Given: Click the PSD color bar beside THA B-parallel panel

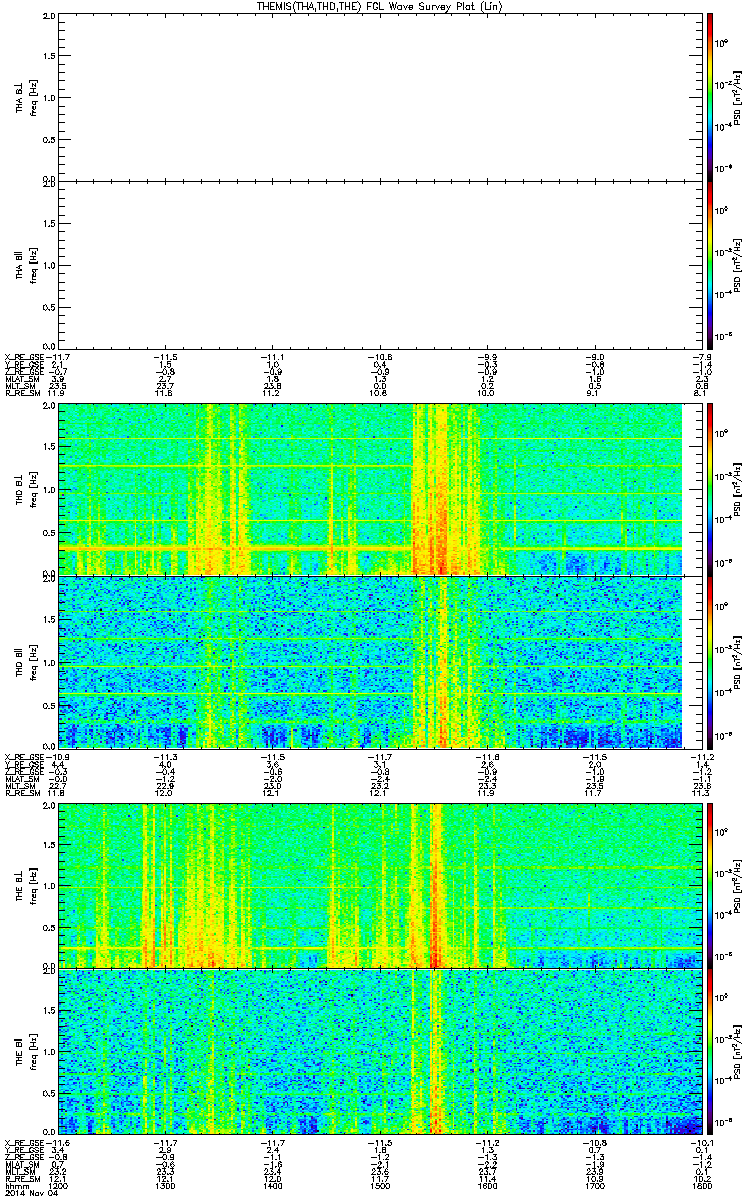Looking at the screenshot, I should point(709,264).
